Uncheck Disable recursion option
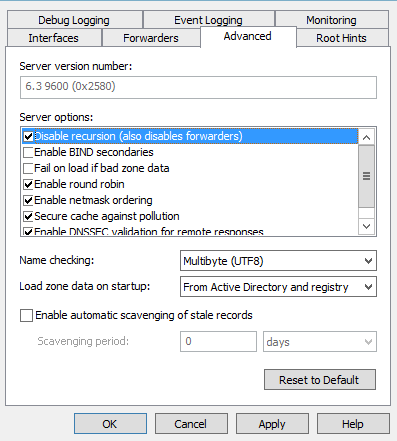The width and height of the screenshot is (397, 441). 28,136
